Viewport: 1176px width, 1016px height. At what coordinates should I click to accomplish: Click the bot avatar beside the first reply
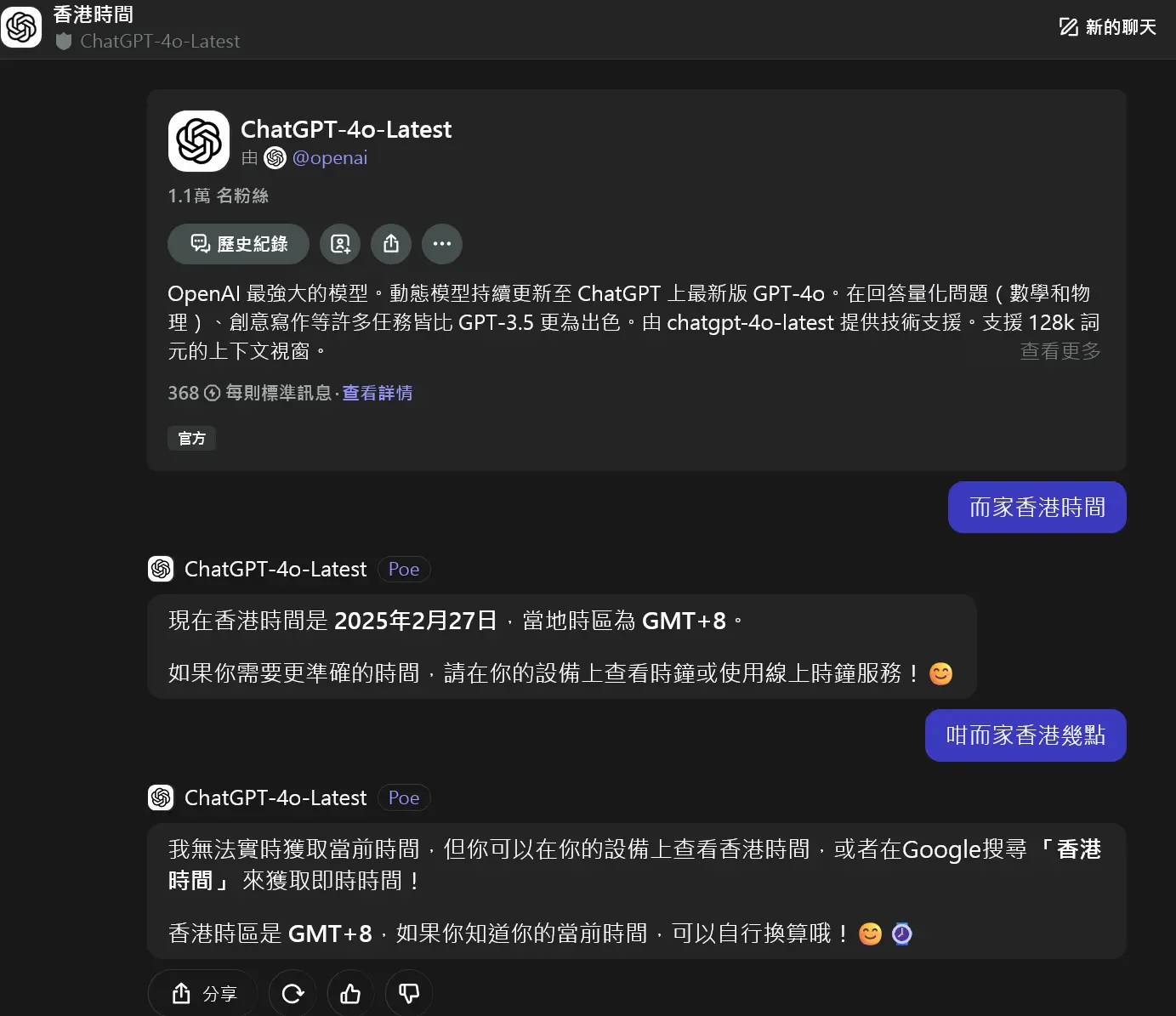click(161, 569)
